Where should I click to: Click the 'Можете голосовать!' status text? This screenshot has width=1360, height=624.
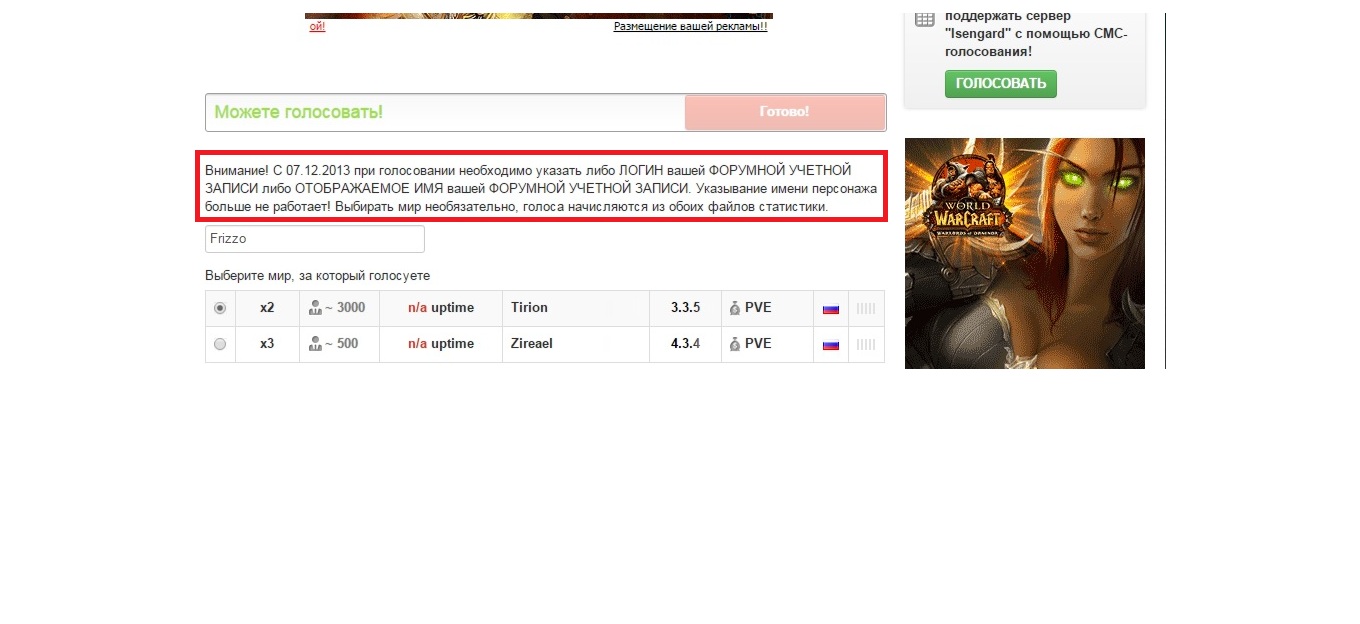click(298, 113)
